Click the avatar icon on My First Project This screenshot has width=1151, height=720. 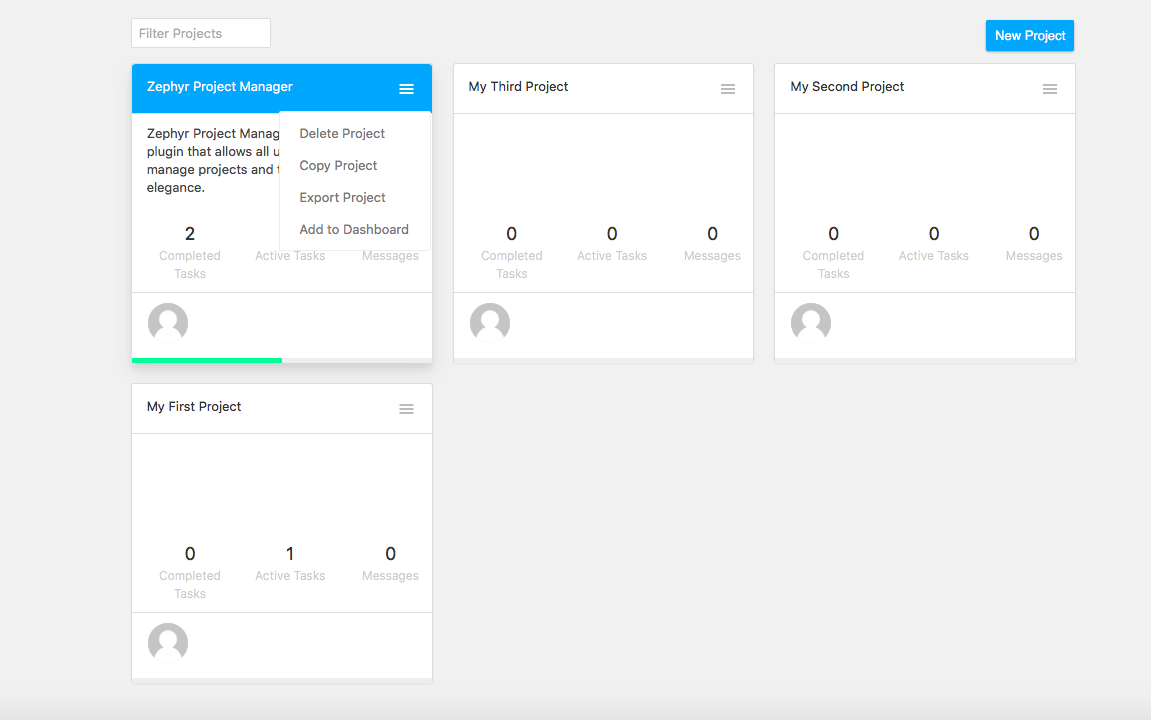pyautogui.click(x=167, y=643)
